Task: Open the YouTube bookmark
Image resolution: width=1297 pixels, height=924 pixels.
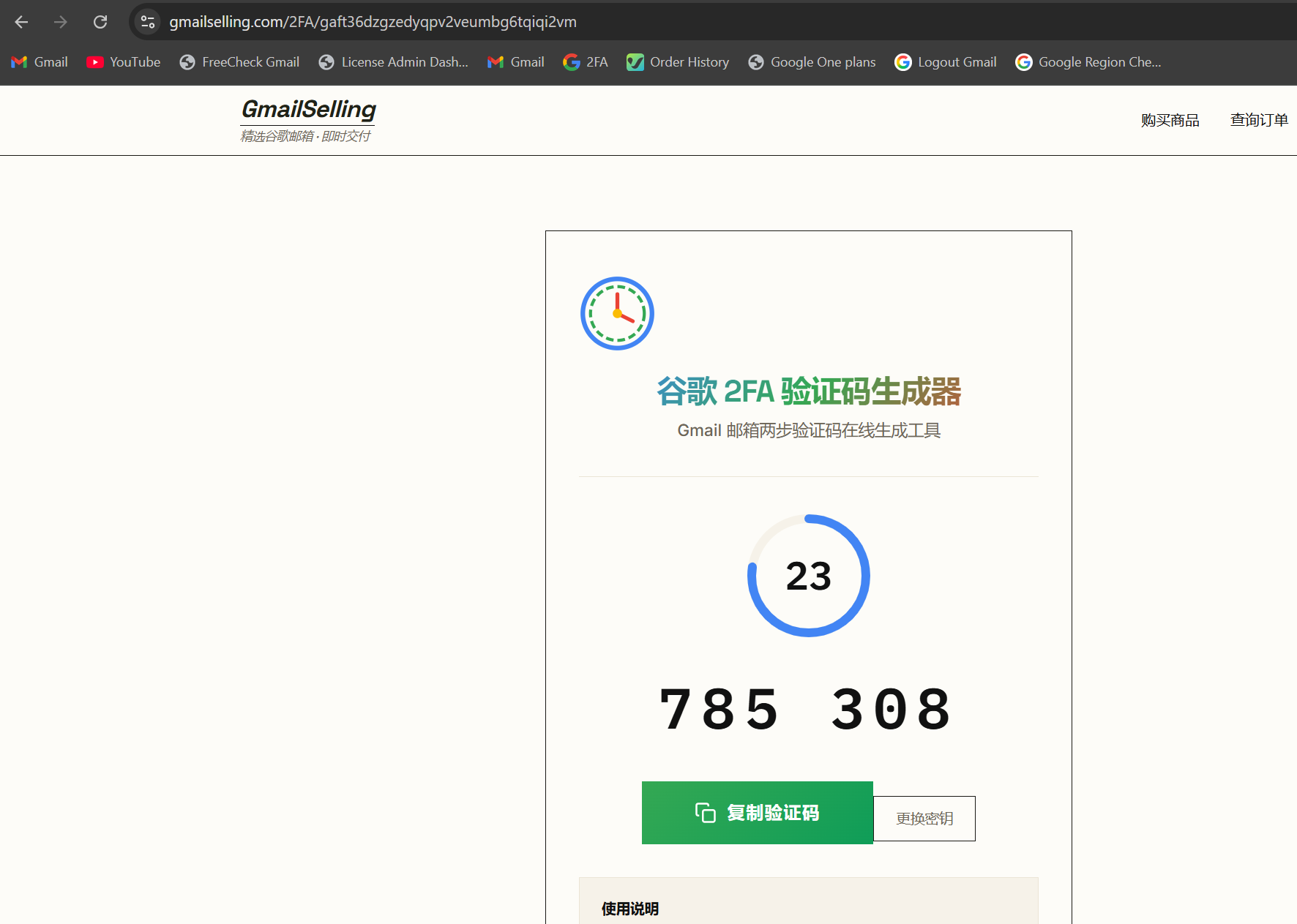Action: click(x=123, y=62)
